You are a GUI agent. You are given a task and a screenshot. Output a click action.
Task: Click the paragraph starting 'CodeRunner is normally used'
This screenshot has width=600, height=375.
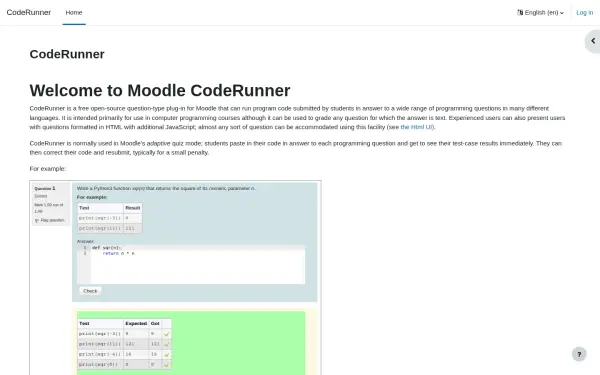tap(295, 148)
